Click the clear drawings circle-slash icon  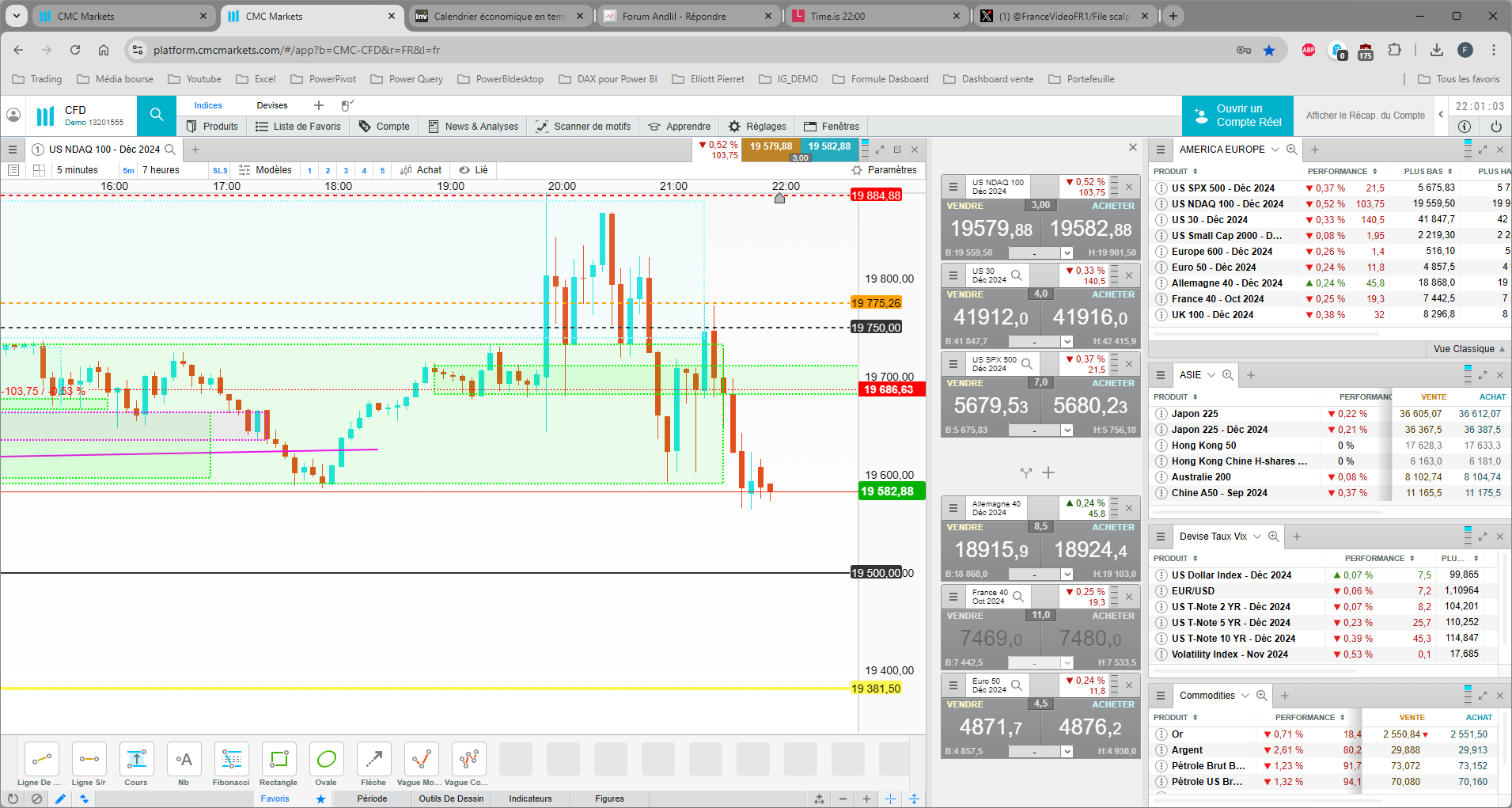pyautogui.click(x=36, y=799)
